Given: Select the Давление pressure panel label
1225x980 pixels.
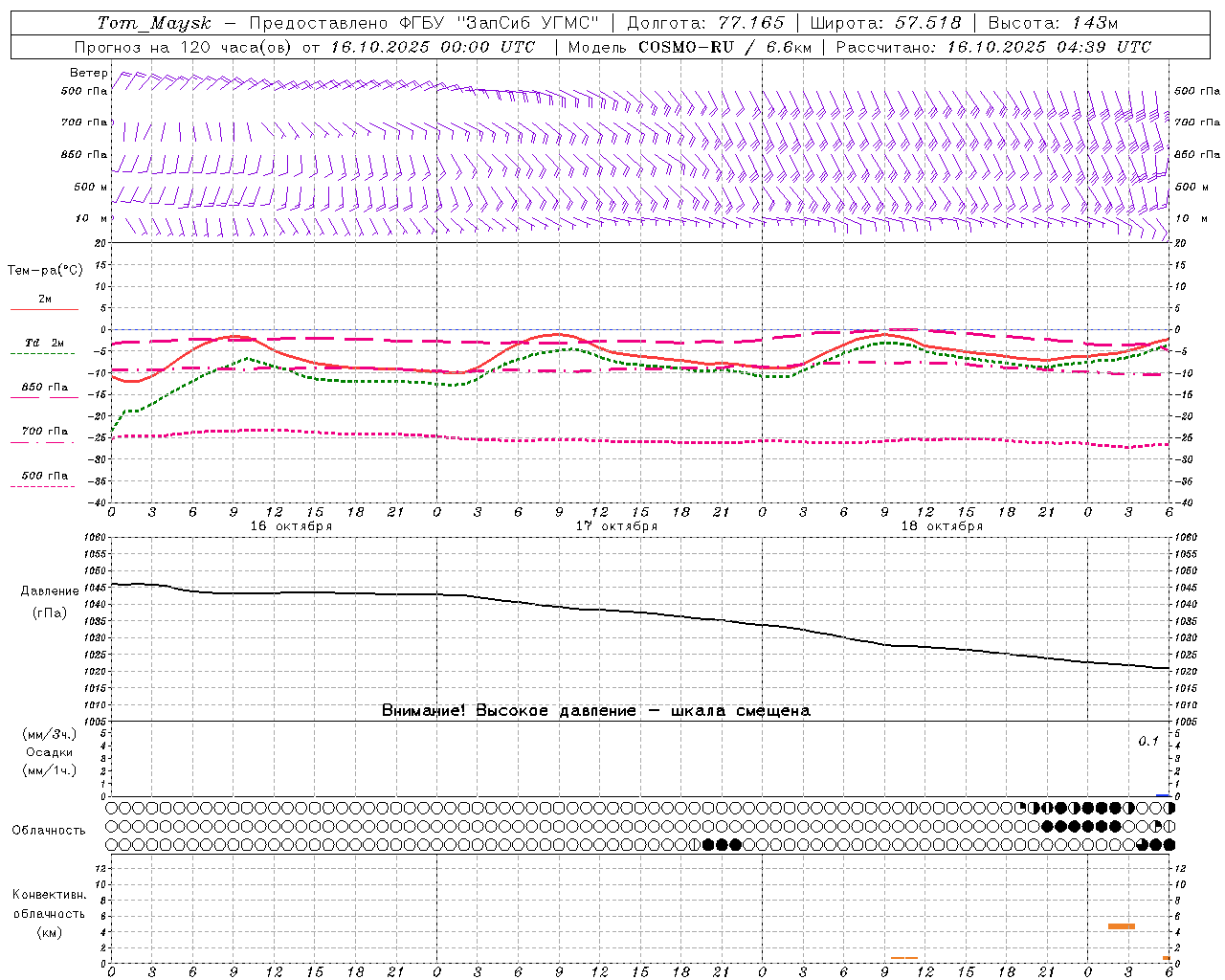Looking at the screenshot, I should [x=50, y=591].
